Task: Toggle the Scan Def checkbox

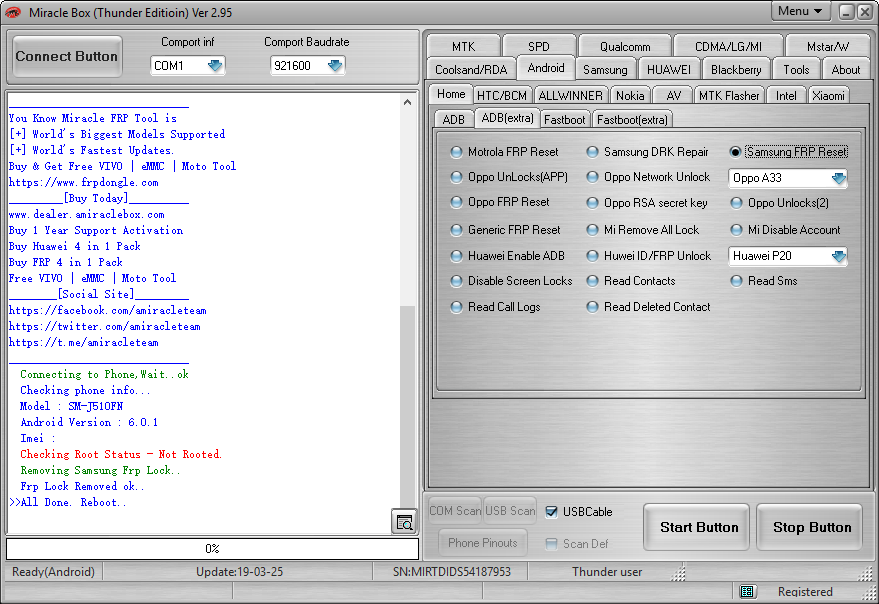Action: point(552,543)
